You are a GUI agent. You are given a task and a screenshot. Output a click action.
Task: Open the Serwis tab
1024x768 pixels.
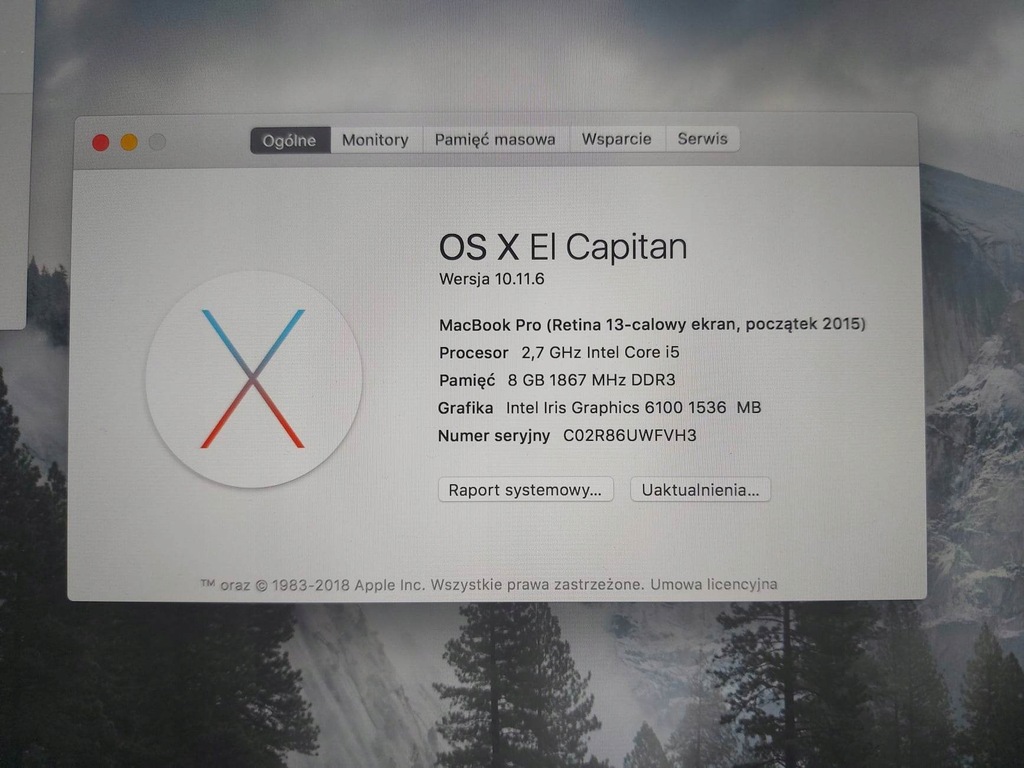[702, 138]
